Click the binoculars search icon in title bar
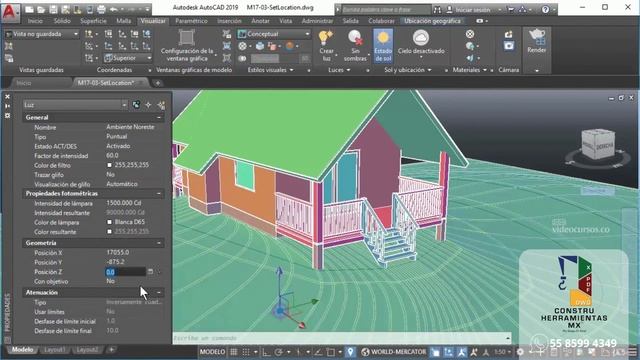 (437, 9)
